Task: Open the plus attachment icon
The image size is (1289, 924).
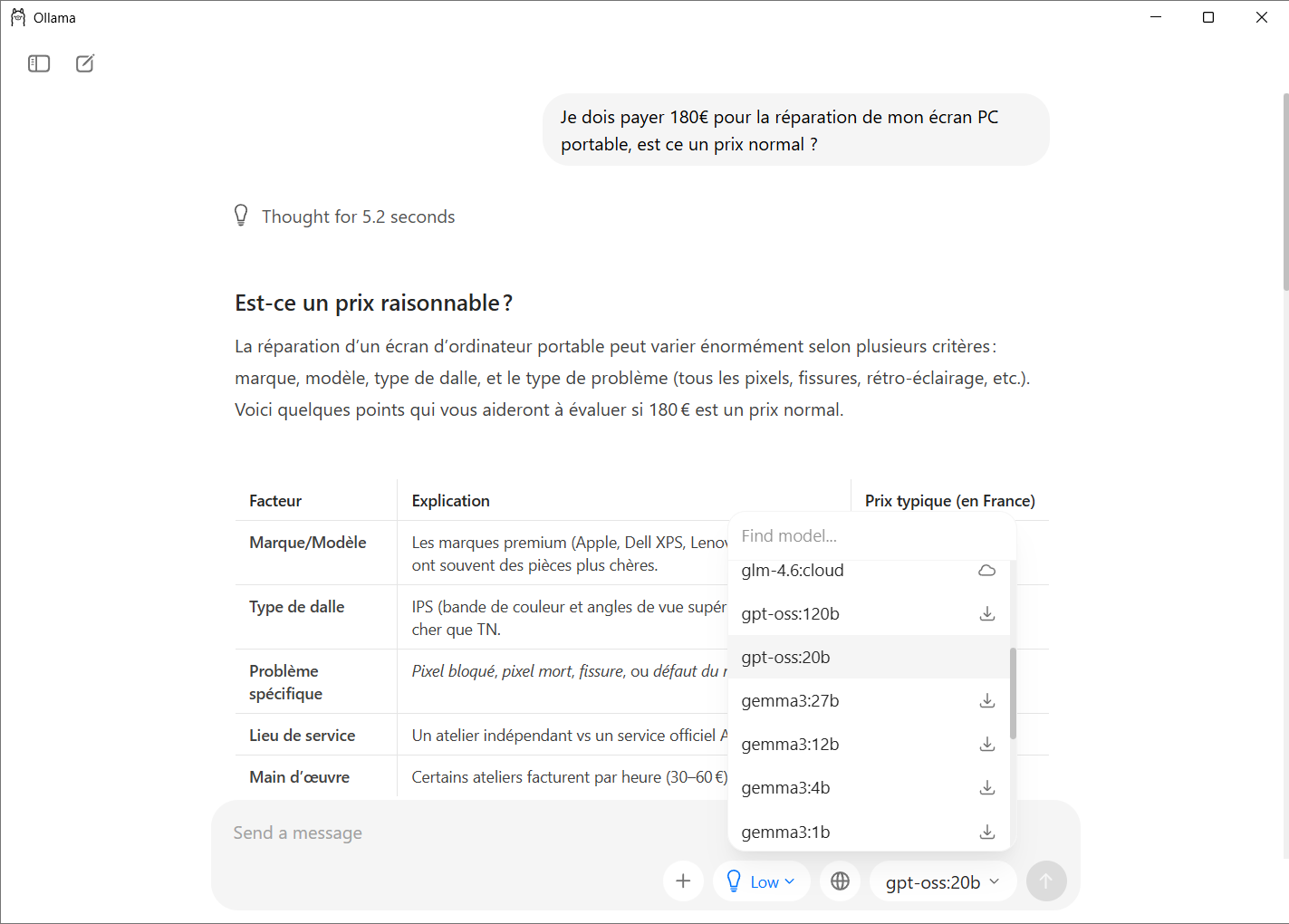Action: click(x=683, y=881)
